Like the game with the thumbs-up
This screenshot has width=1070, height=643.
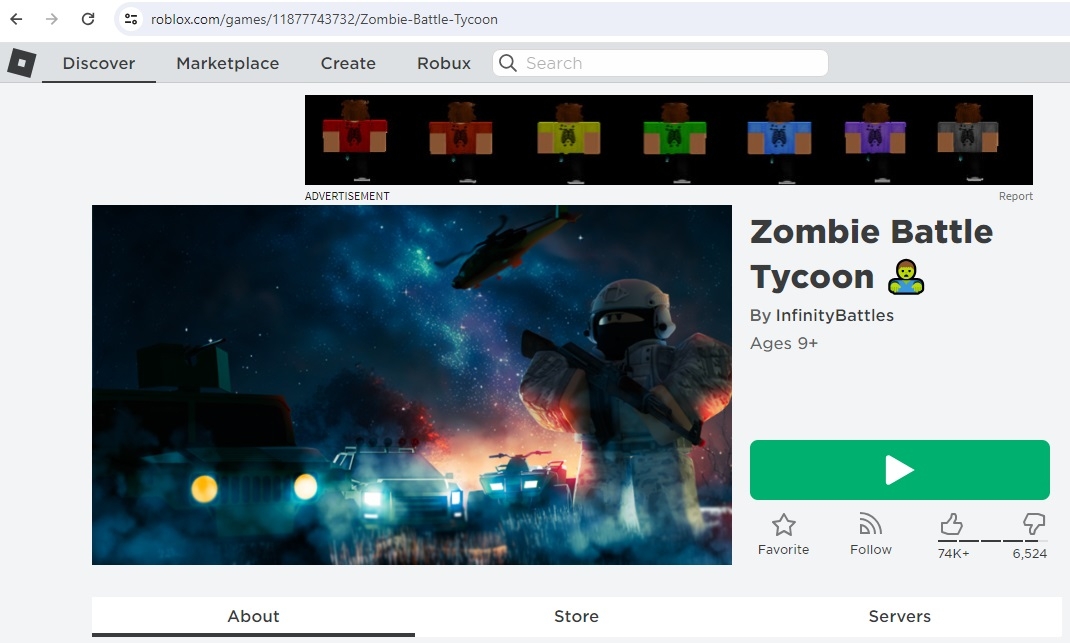[952, 522]
